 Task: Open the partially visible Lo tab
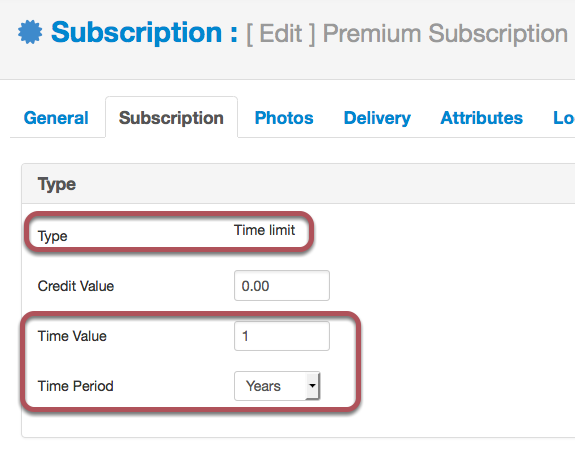pyautogui.click(x=564, y=118)
